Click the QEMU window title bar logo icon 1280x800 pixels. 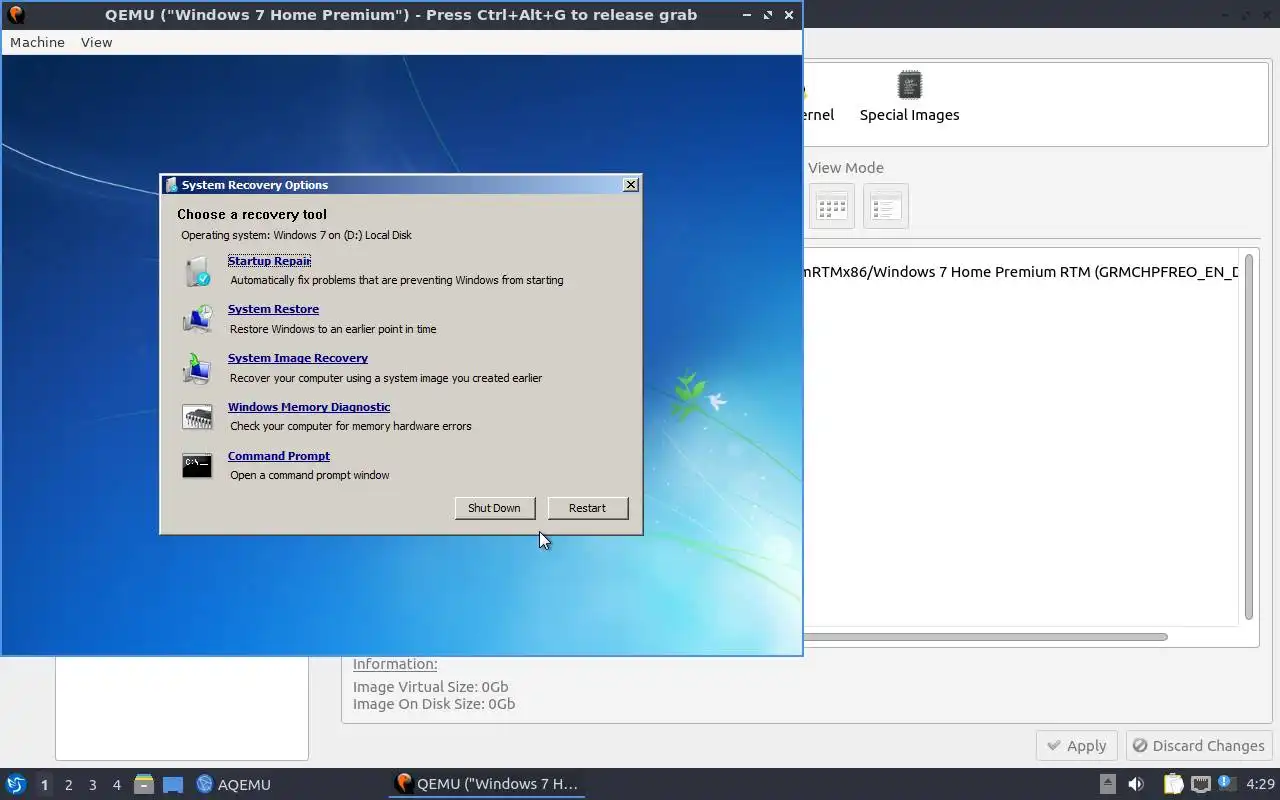click(x=15, y=15)
